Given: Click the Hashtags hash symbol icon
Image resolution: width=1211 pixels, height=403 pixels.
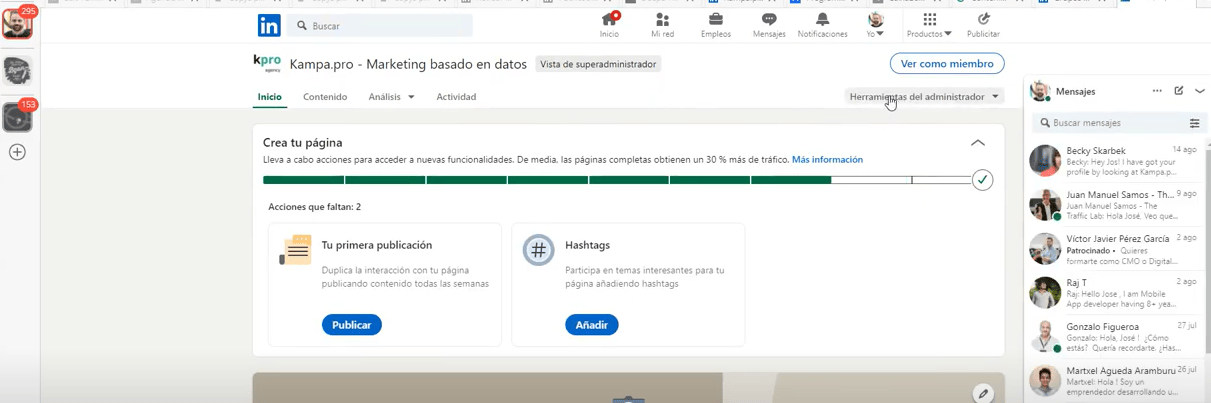Looking at the screenshot, I should [539, 250].
